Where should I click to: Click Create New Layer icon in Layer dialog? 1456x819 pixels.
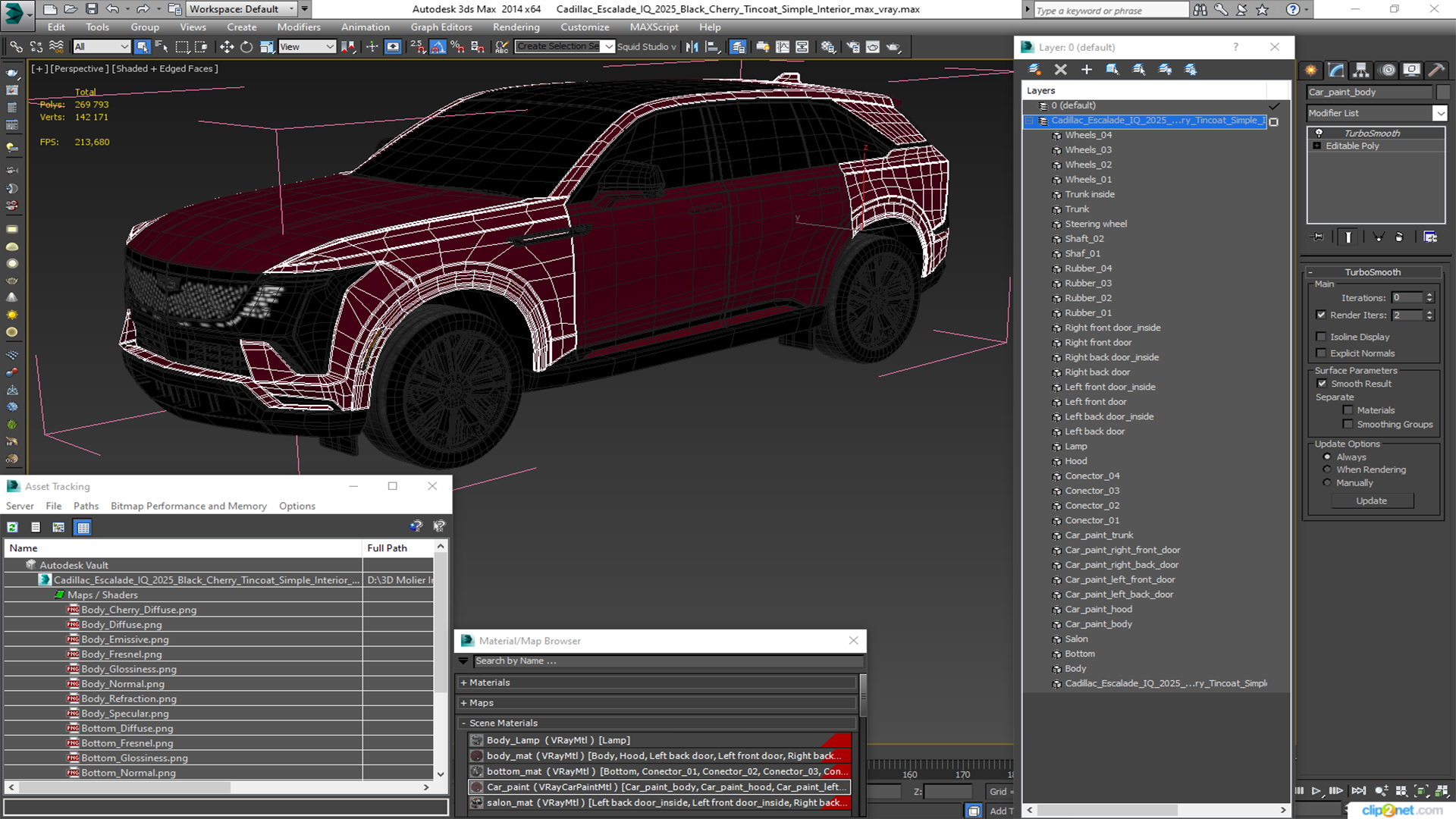pyautogui.click(x=1034, y=69)
